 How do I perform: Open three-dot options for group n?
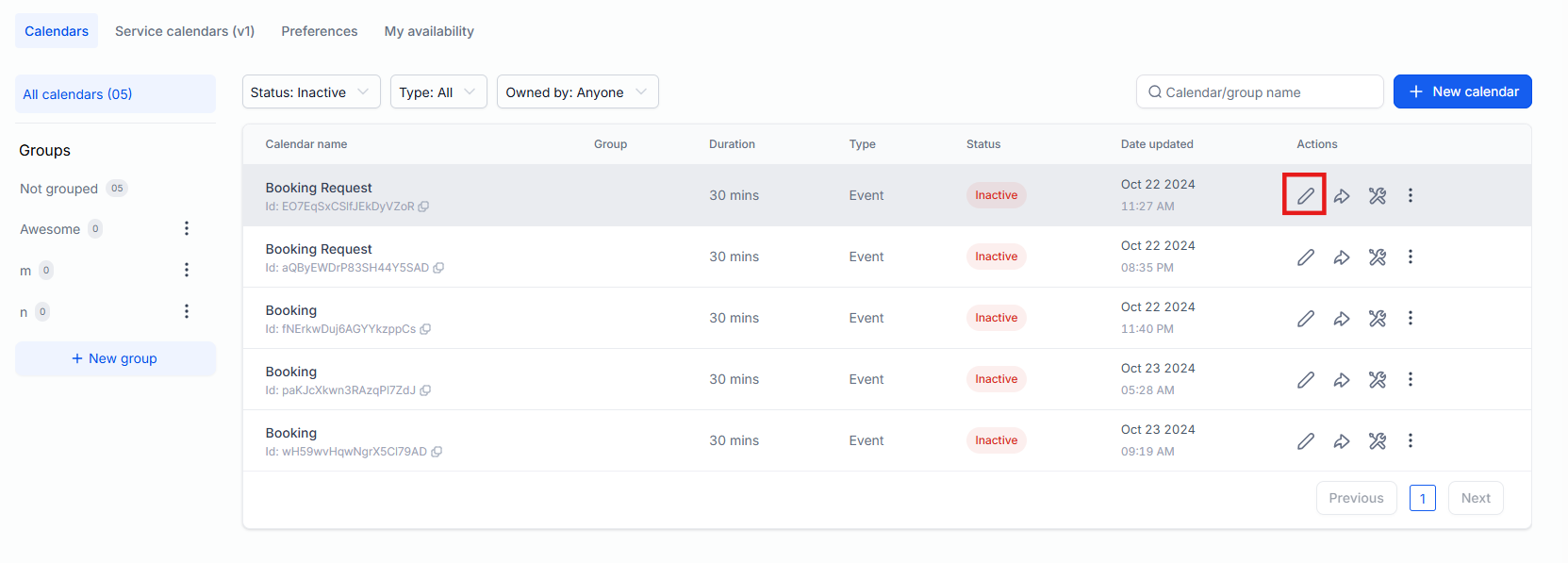(187, 311)
